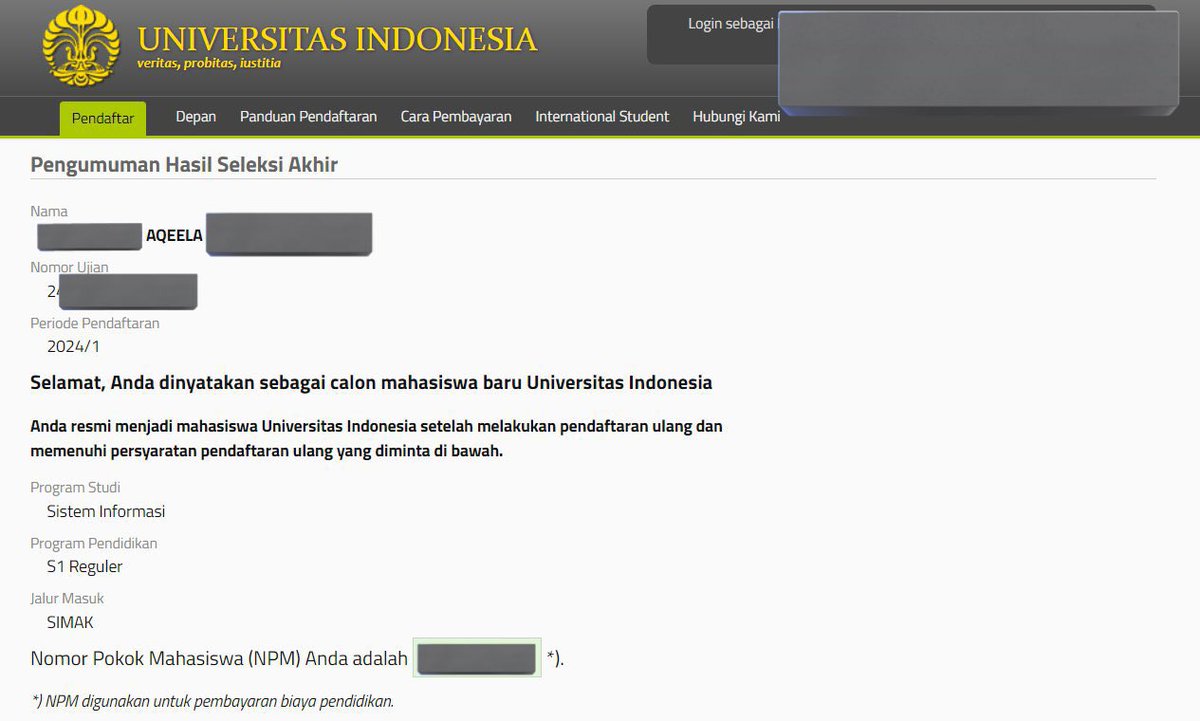Click the name text AQEELA
Viewport: 1200px width, 721px height.
174,236
